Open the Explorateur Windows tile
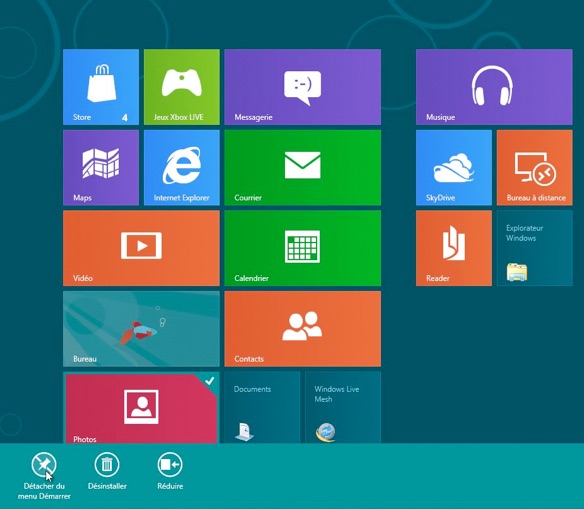Screen dimensions: 584x509 coord(534,248)
